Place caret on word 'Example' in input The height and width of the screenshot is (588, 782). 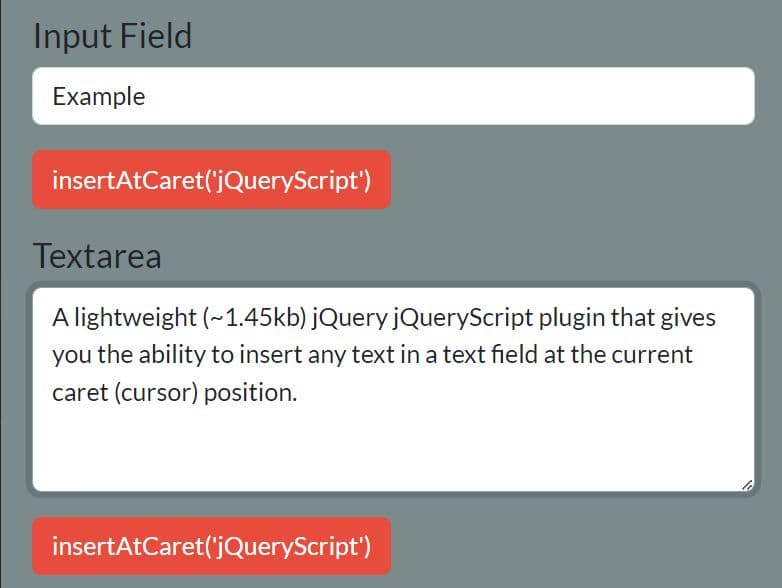click(99, 97)
